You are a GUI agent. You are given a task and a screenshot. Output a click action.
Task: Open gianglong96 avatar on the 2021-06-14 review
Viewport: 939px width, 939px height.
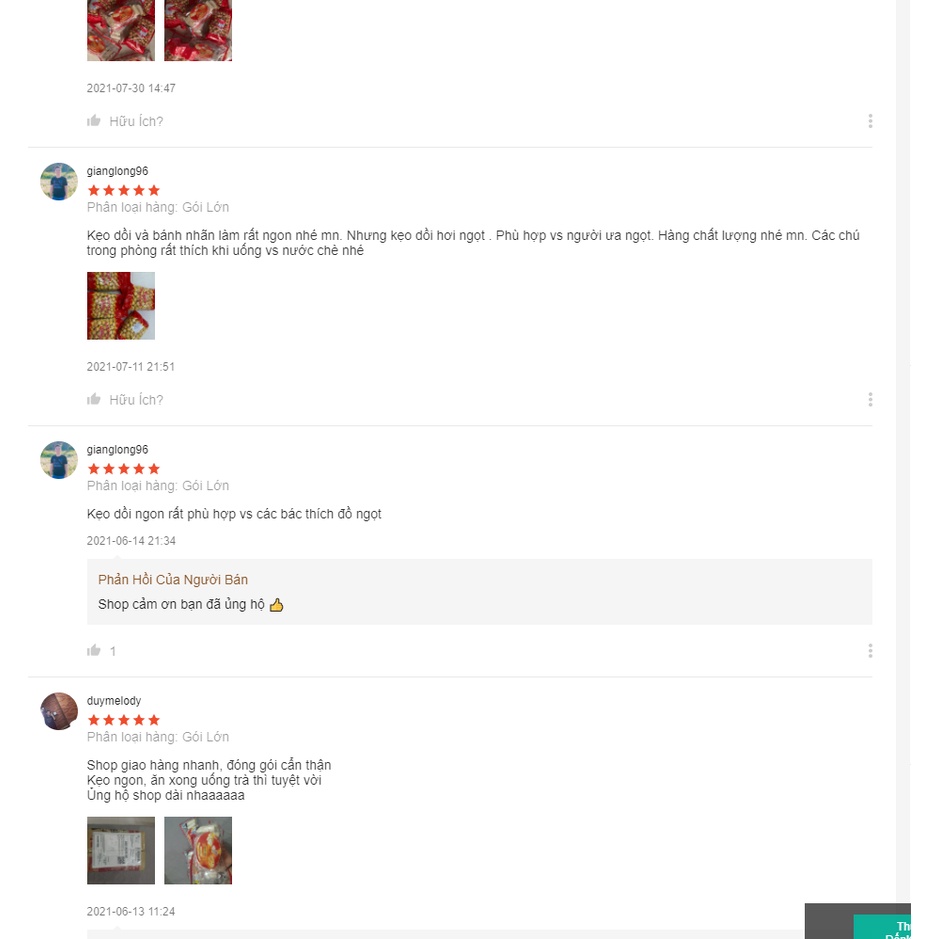[x=59, y=460]
